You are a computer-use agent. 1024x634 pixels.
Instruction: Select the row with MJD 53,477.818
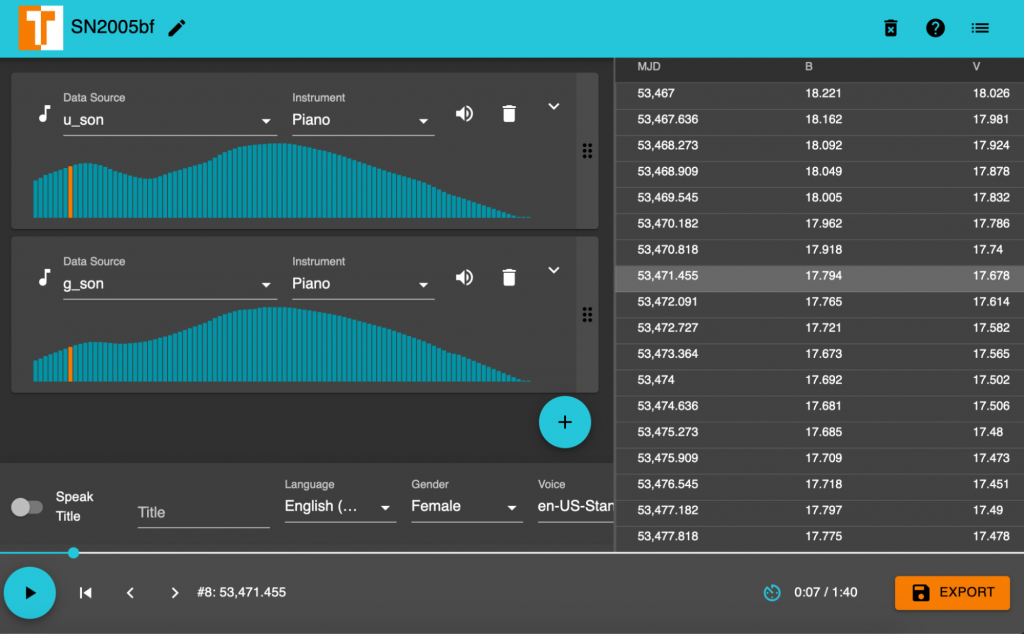(820, 537)
